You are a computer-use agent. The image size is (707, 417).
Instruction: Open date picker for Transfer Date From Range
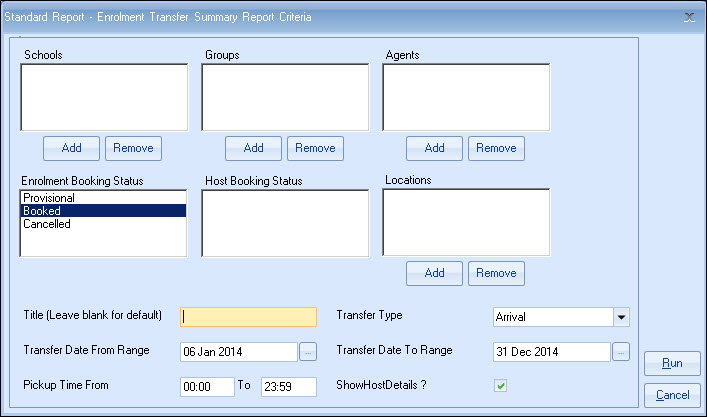coord(307,351)
